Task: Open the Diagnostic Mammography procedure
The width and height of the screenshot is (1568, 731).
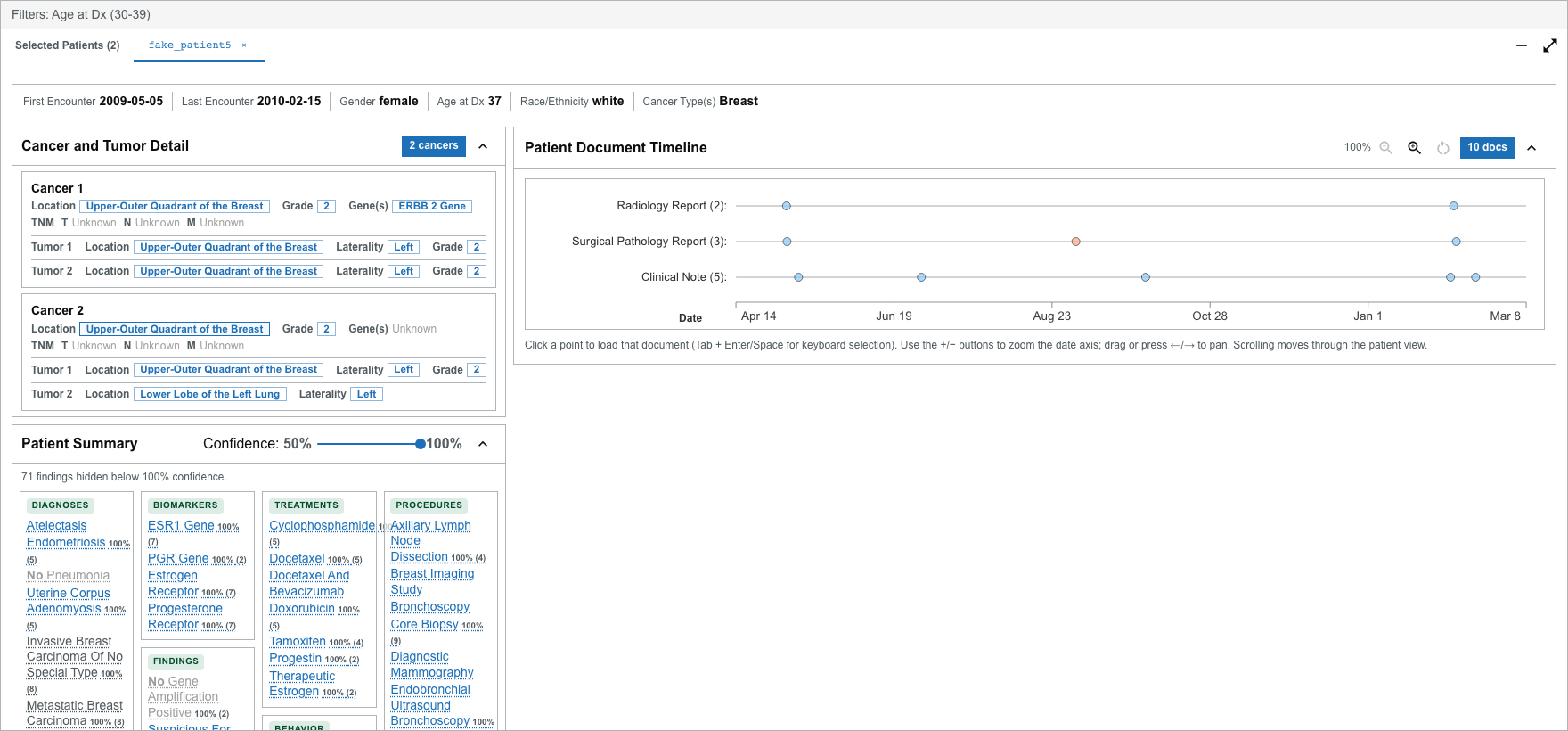Action: [432, 665]
